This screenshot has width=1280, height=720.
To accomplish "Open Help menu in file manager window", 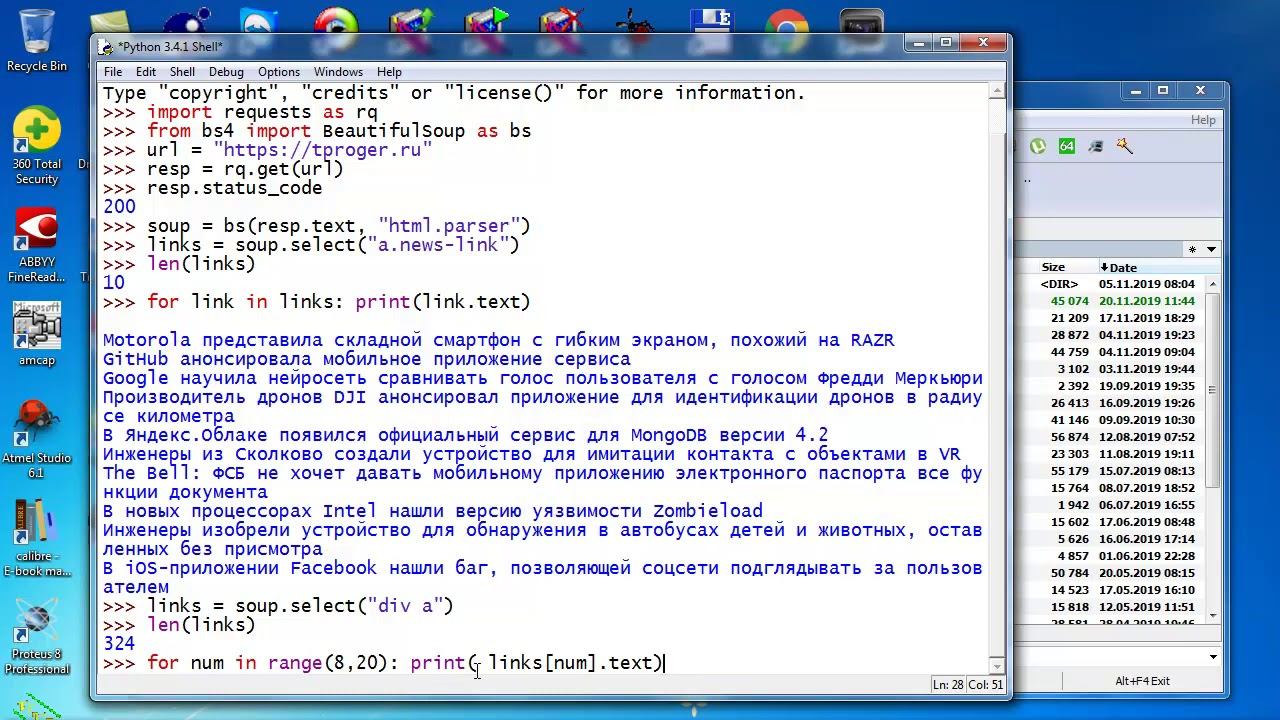I will (x=1203, y=120).
